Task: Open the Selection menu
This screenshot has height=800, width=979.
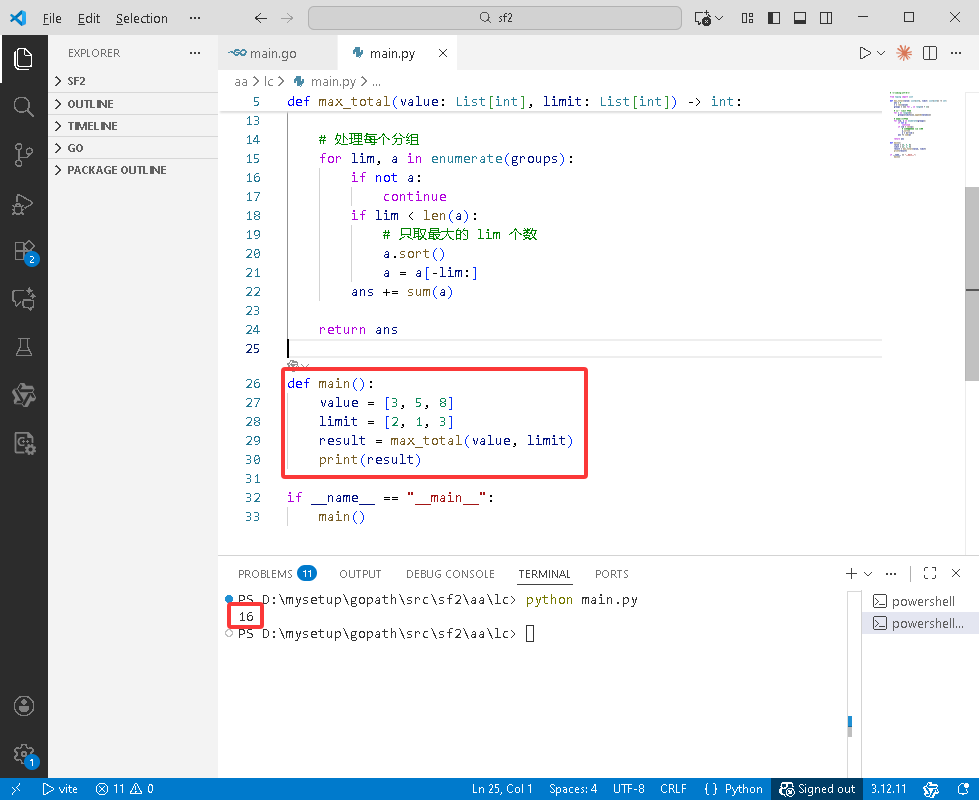Action: [142, 18]
